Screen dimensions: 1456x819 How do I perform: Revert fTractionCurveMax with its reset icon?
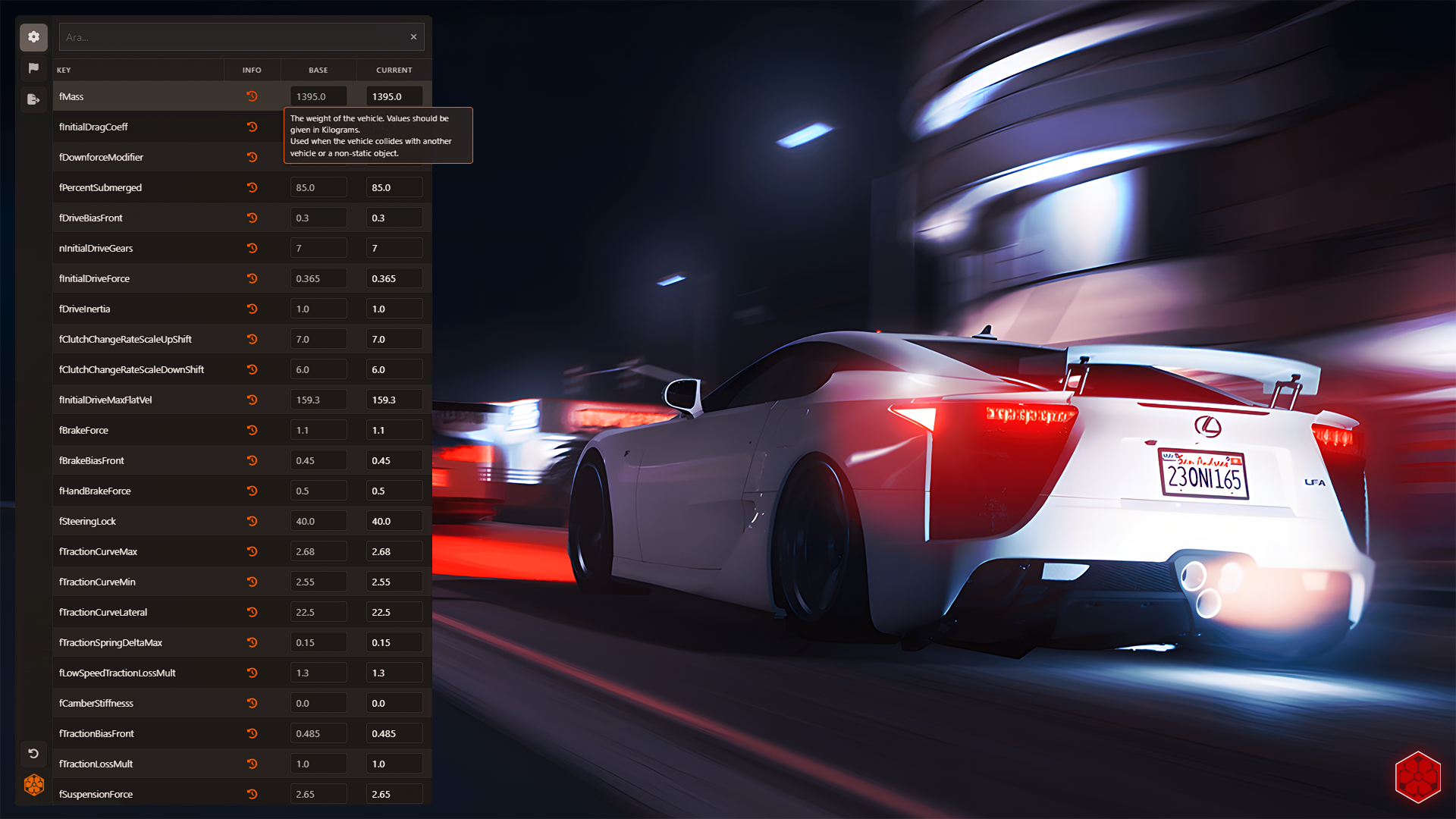click(253, 551)
